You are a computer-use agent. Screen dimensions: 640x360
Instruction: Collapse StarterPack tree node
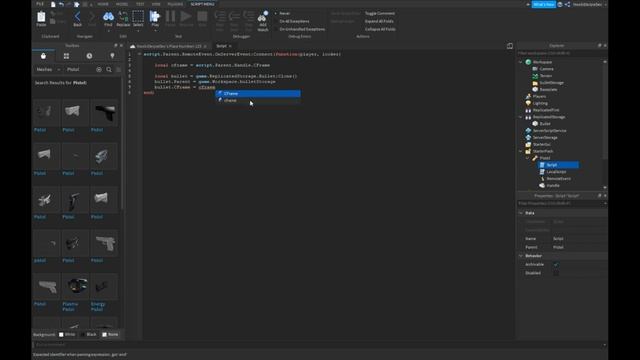[520, 151]
